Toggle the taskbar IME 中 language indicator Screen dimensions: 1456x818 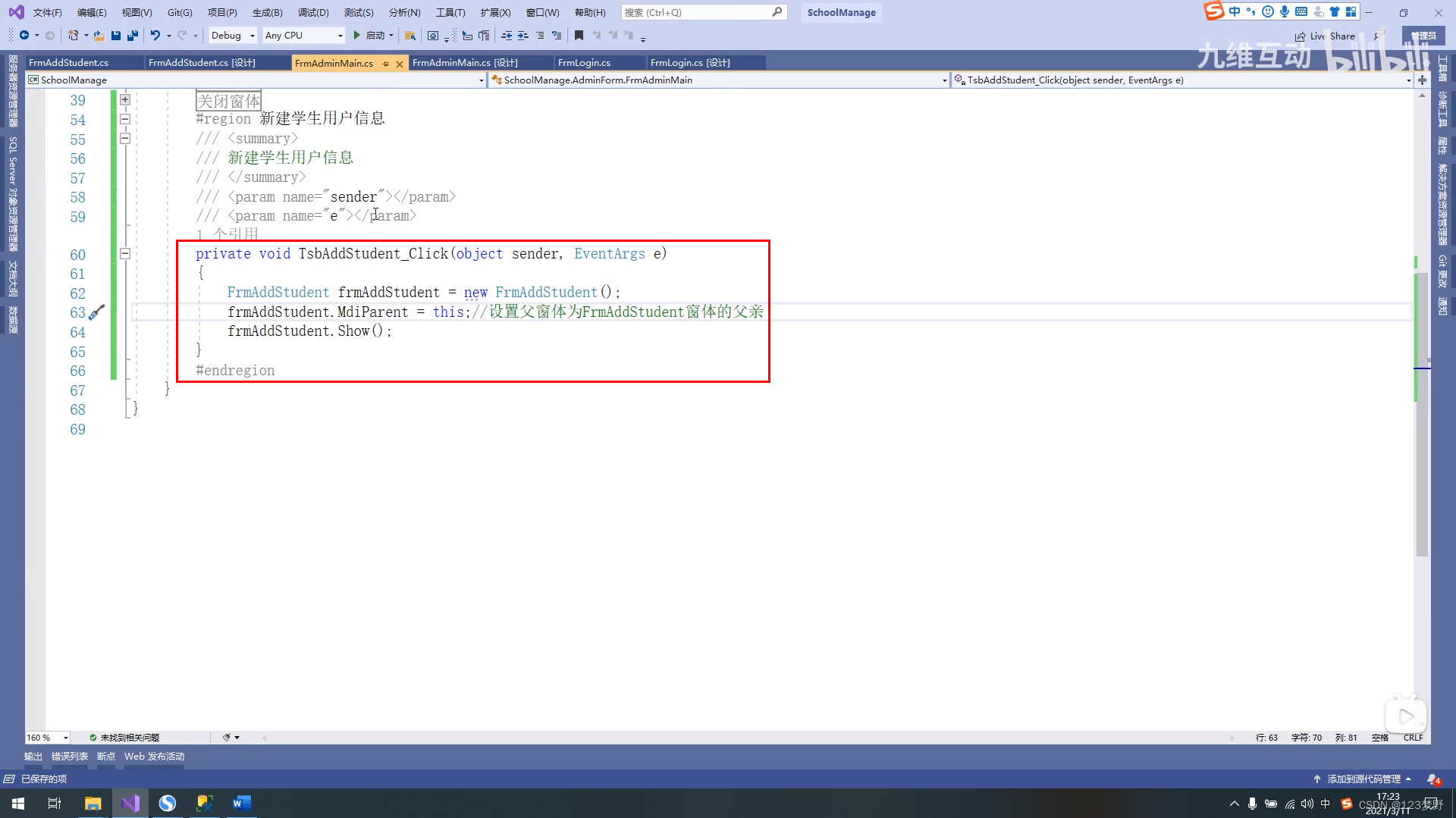pyautogui.click(x=1326, y=804)
